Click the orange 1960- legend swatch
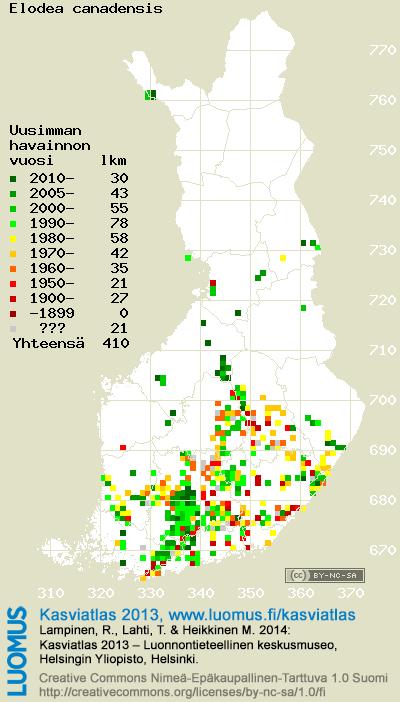The image size is (400, 702). click(13, 269)
